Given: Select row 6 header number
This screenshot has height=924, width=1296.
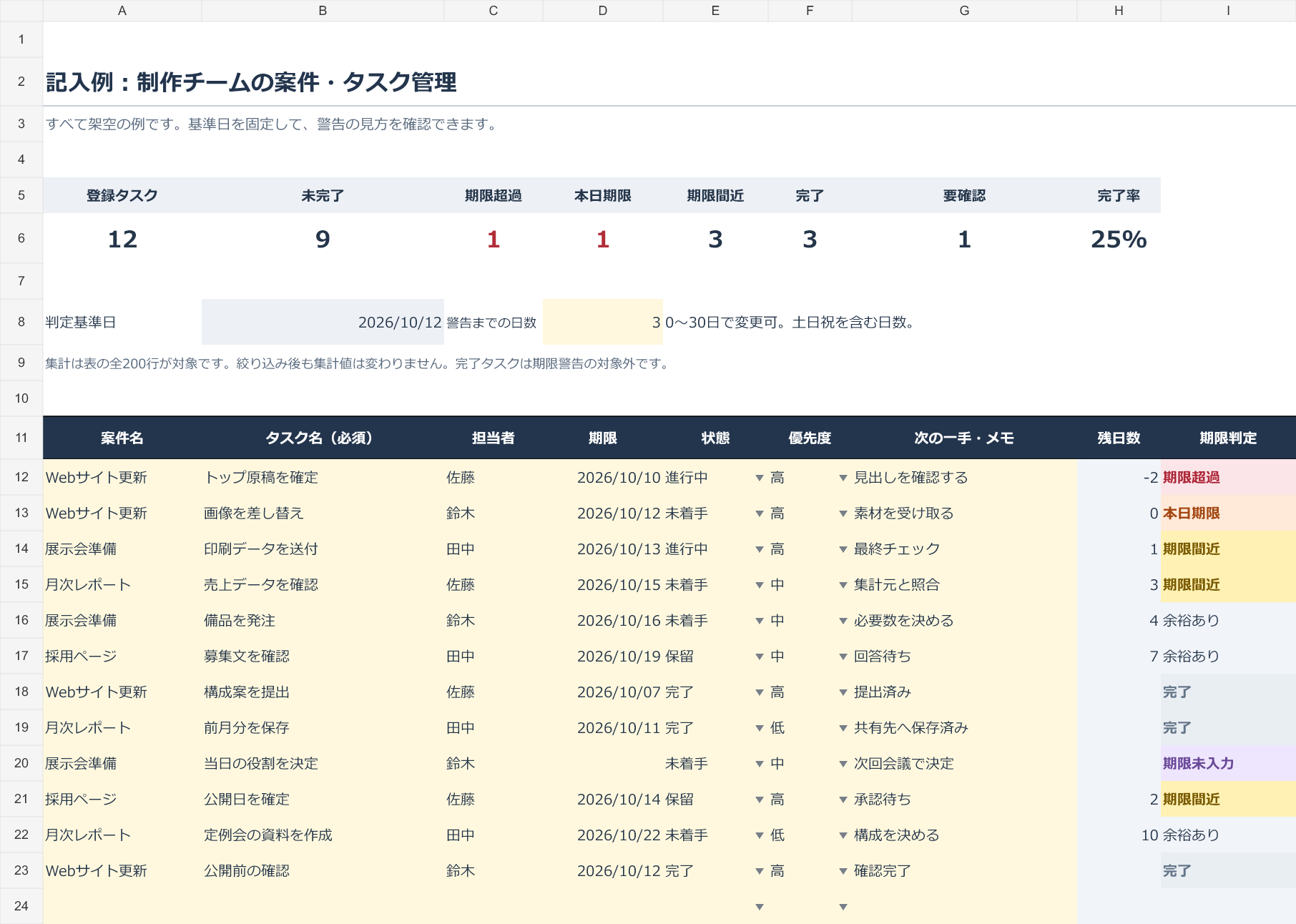Looking at the screenshot, I should click(x=21, y=238).
